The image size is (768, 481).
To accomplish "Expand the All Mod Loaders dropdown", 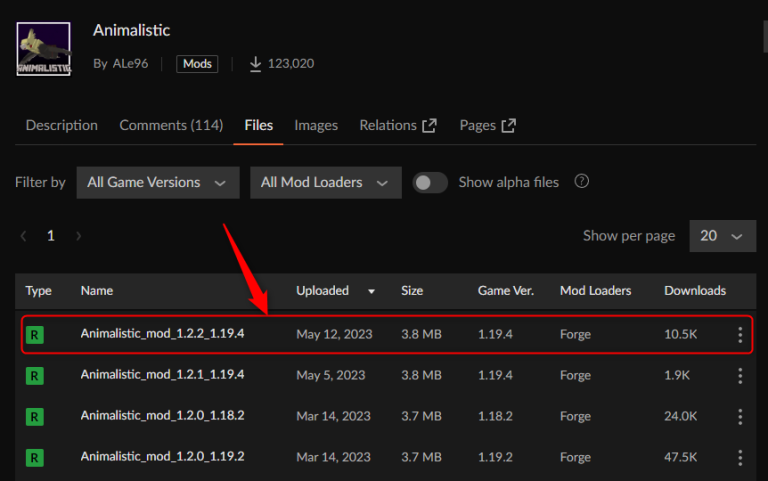I will pyautogui.click(x=325, y=182).
